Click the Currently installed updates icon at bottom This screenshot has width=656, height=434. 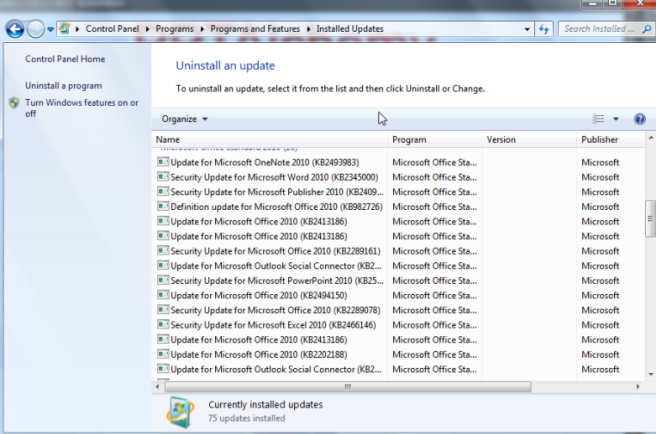pos(181,411)
